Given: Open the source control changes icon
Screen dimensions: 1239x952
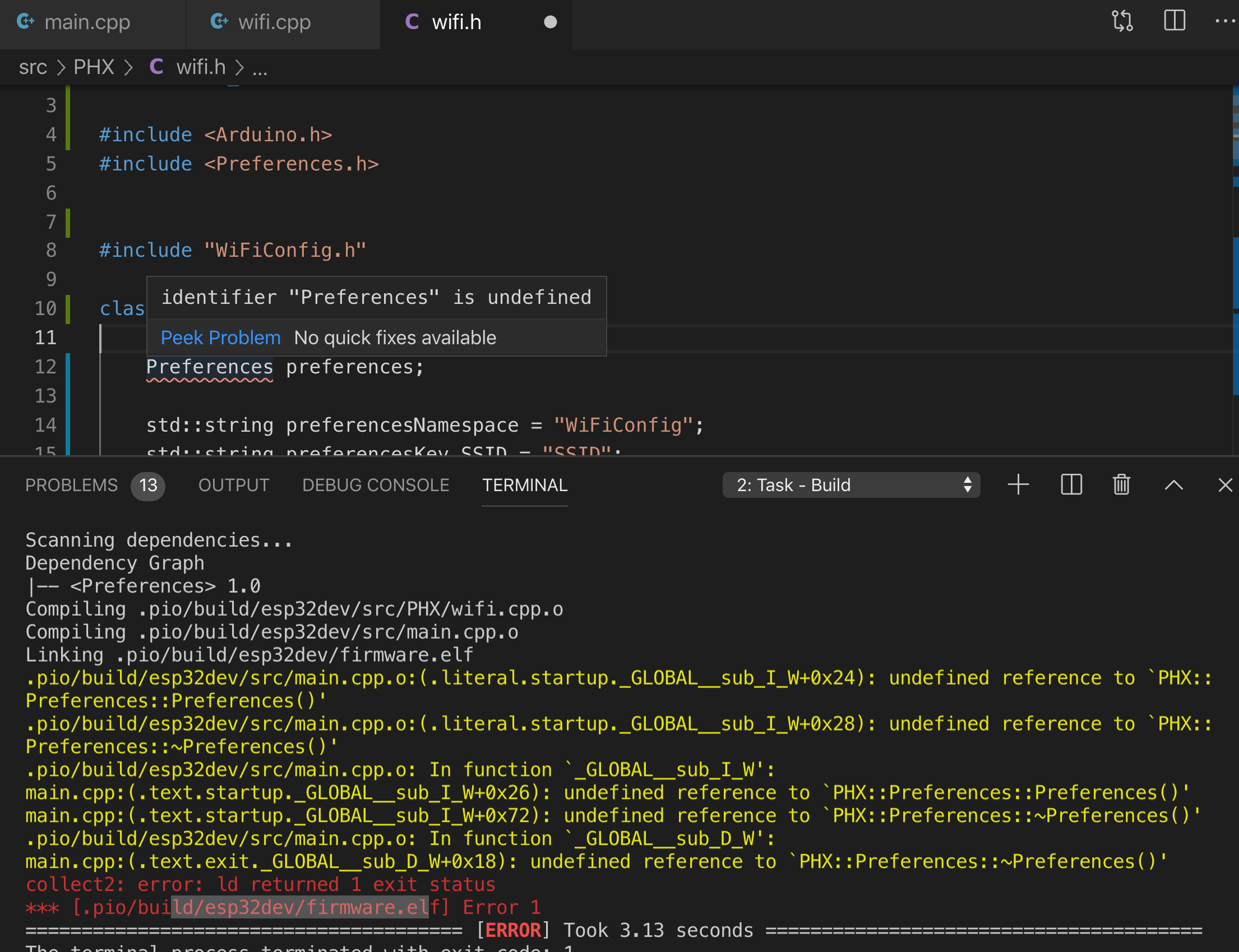Looking at the screenshot, I should point(1122,21).
